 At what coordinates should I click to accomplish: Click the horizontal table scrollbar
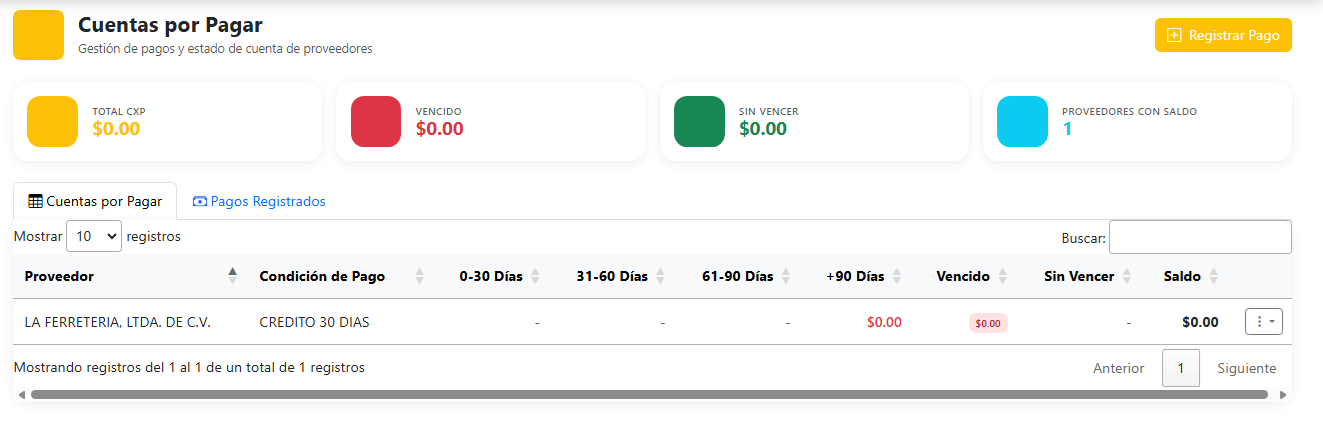click(650, 395)
